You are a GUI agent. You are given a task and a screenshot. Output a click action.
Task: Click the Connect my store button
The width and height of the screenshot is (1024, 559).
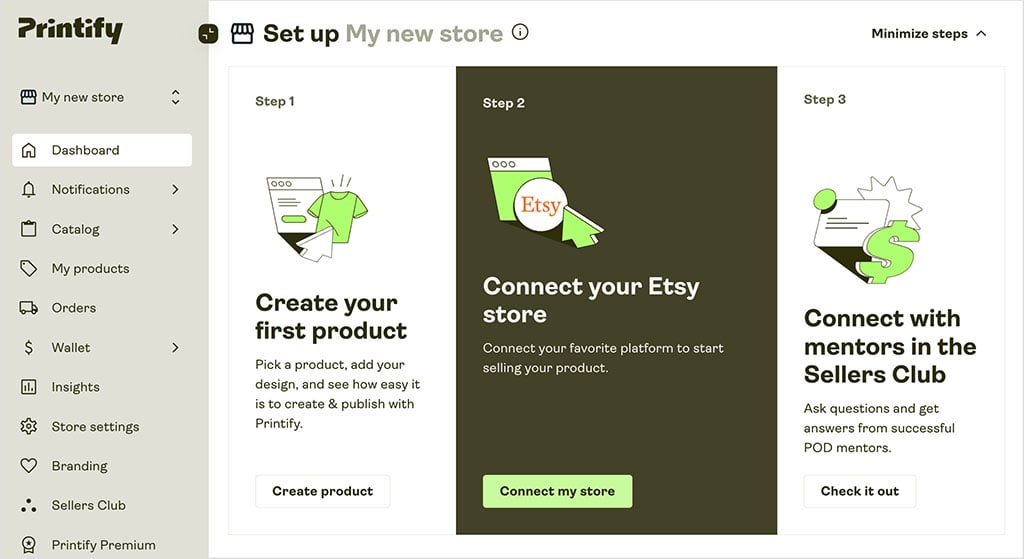click(x=557, y=491)
